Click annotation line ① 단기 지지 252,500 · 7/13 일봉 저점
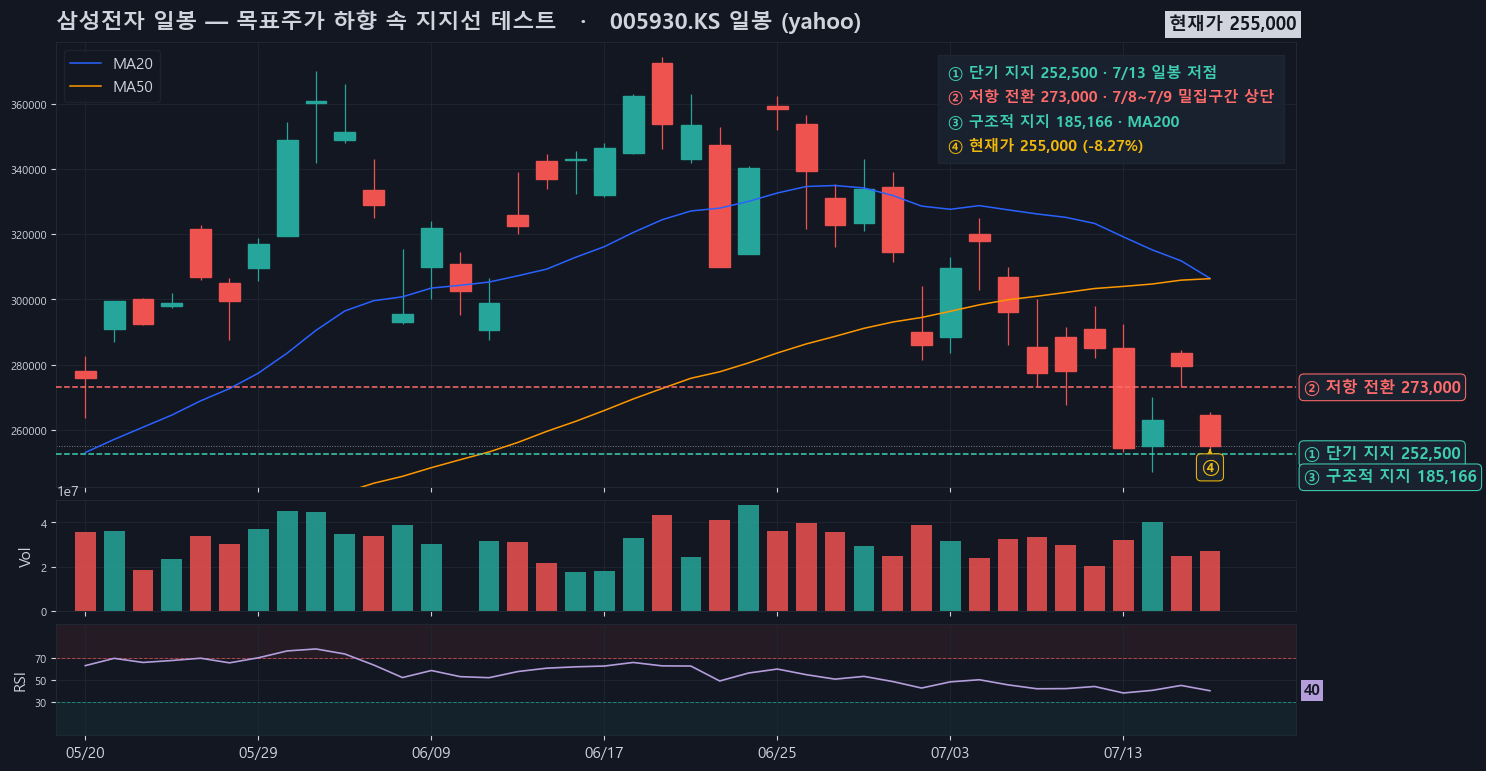Viewport: 1486px width, 771px height. [1082, 73]
